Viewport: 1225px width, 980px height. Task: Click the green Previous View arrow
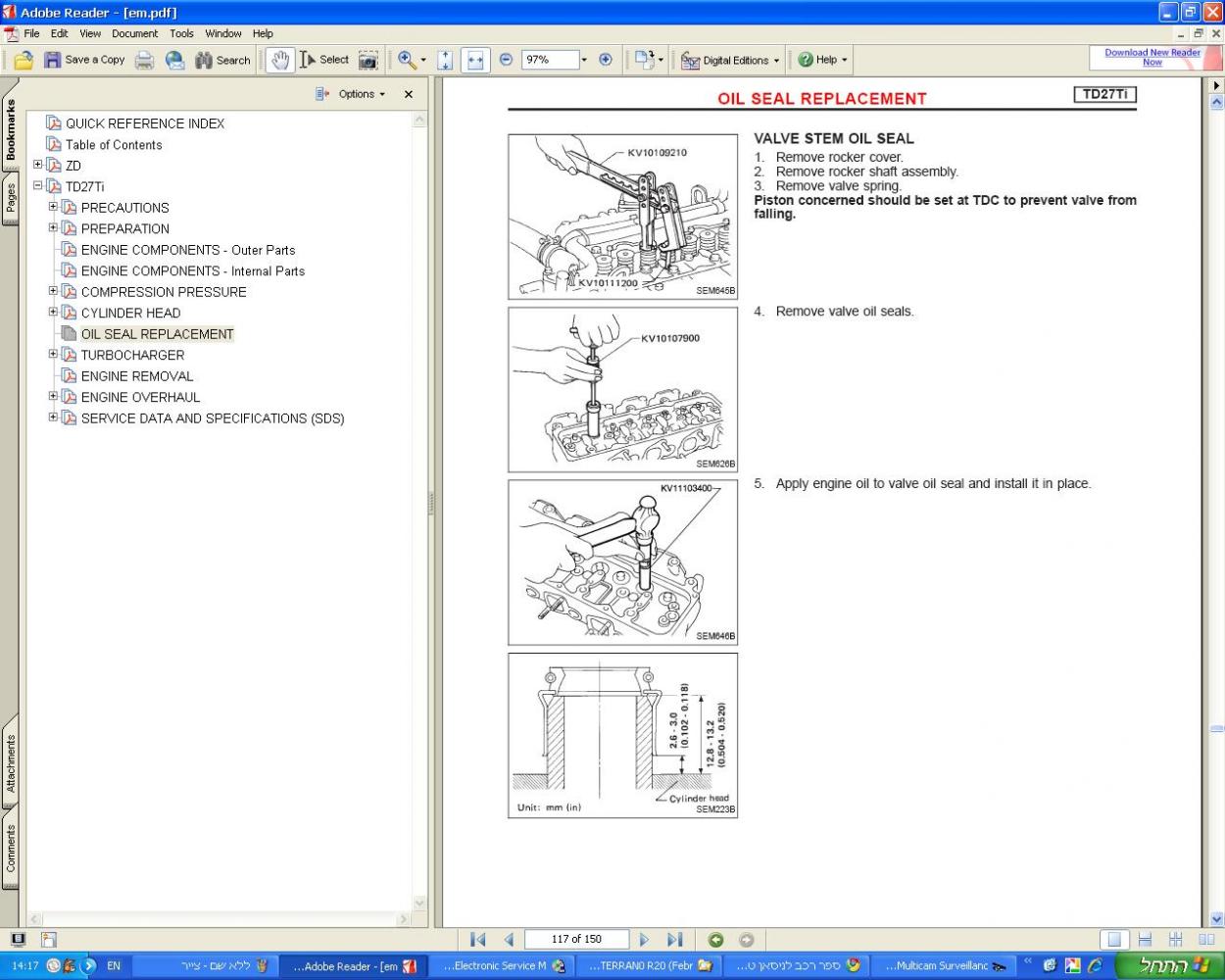pos(715,940)
